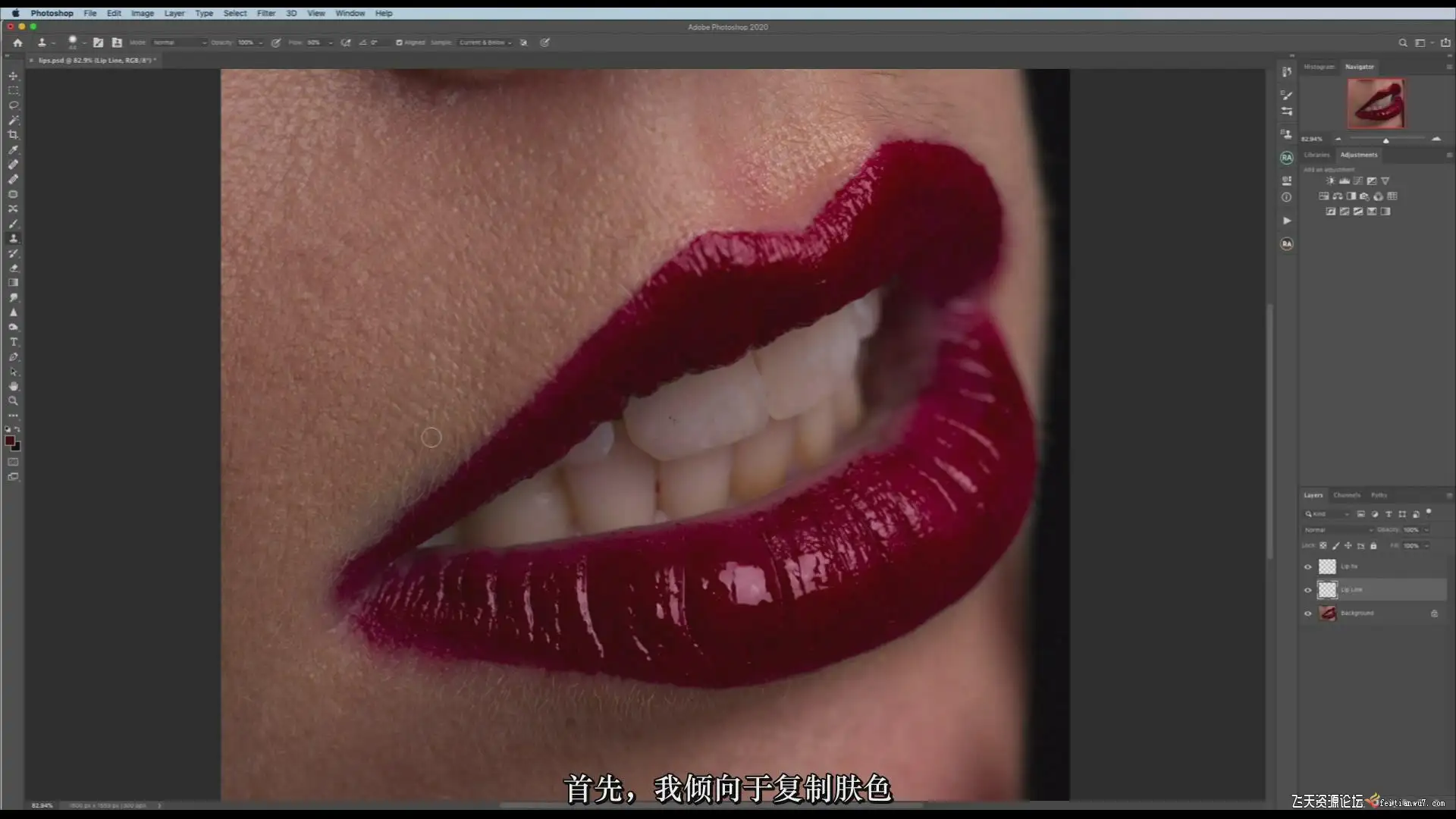Toggle lock all padlock in Layers
This screenshot has width=1456, height=819.
pyautogui.click(x=1373, y=546)
